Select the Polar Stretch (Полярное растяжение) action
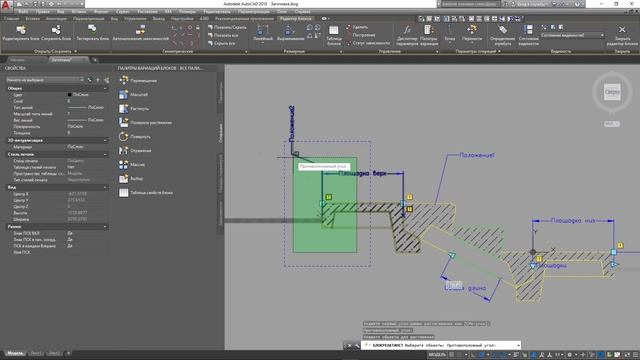 pyautogui.click(x=145, y=122)
